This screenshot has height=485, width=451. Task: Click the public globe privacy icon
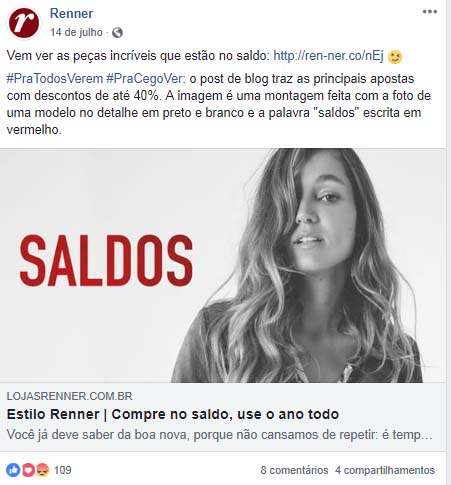[x=117, y=32]
